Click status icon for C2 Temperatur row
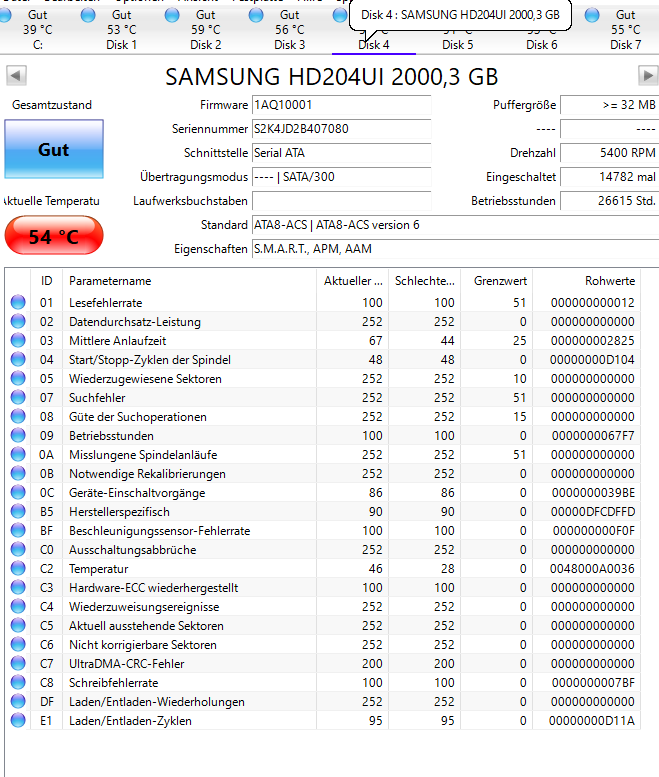Image resolution: width=659 pixels, height=777 pixels. tap(18, 568)
